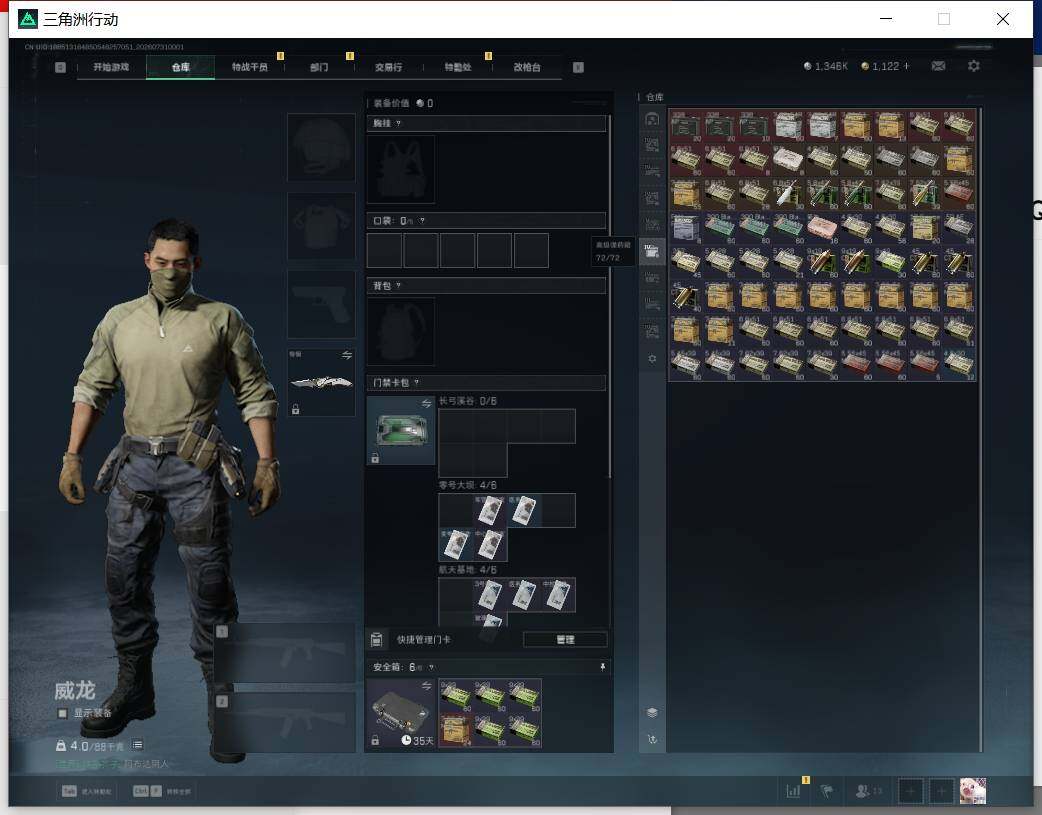Click the empty body armor slot

coord(321,226)
